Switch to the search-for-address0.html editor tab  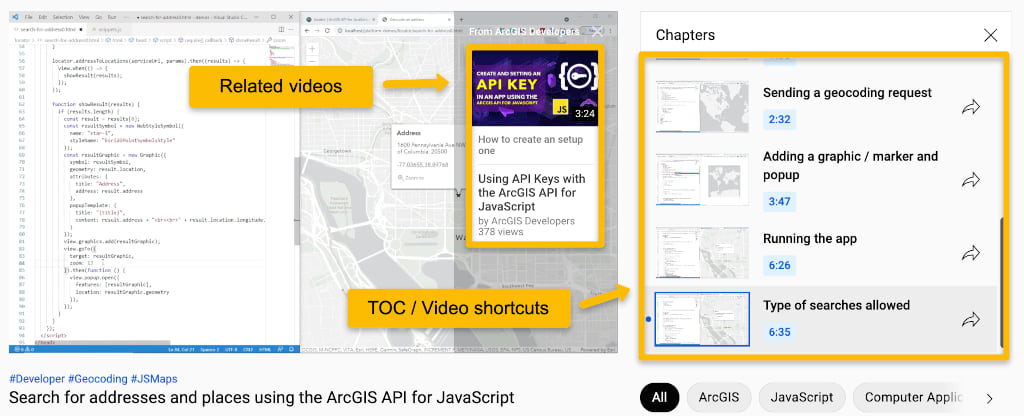tap(49, 29)
